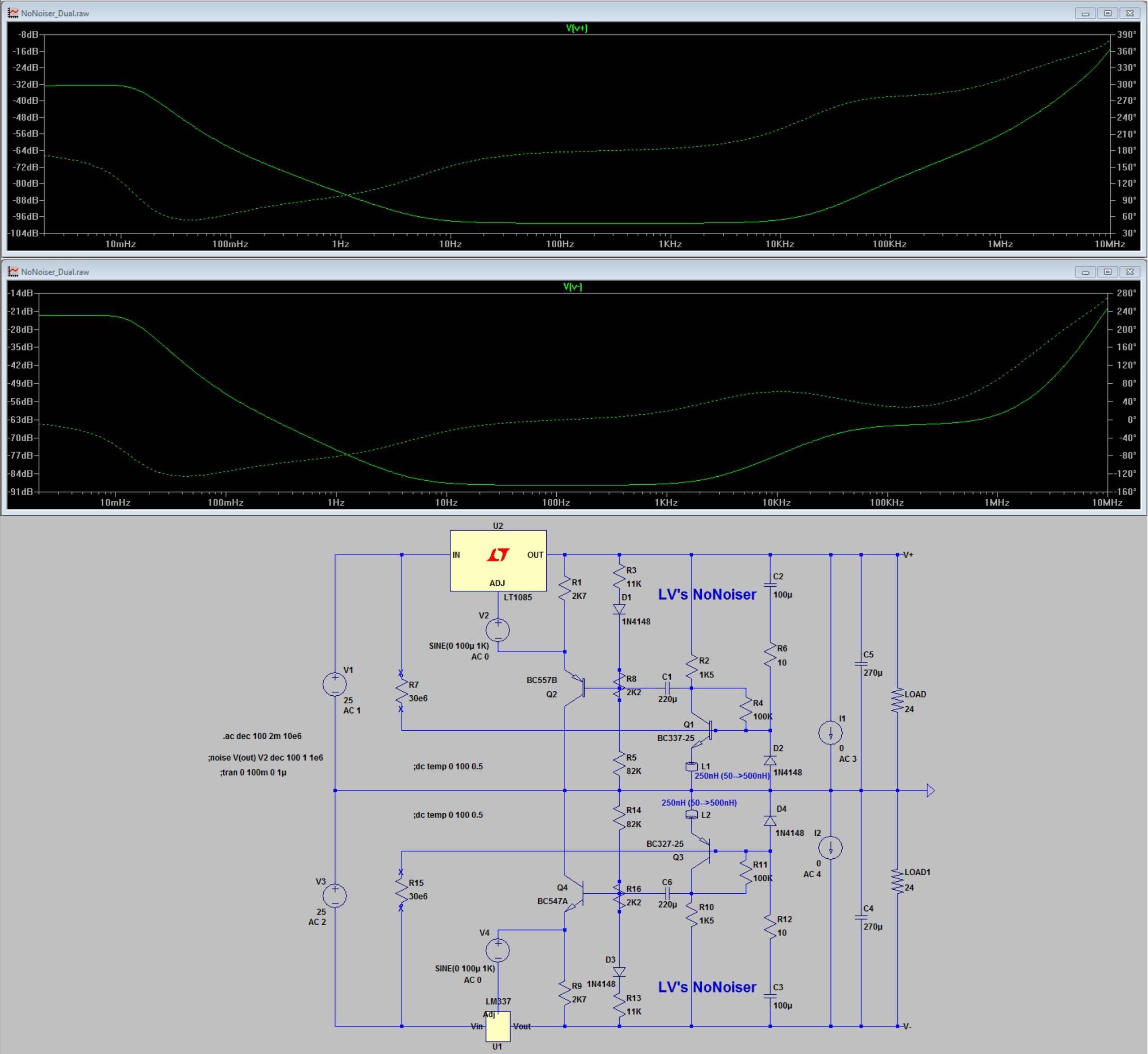Image resolution: width=1148 pixels, height=1054 pixels.
Task: Select current source I1 symbol
Action: 830,733
